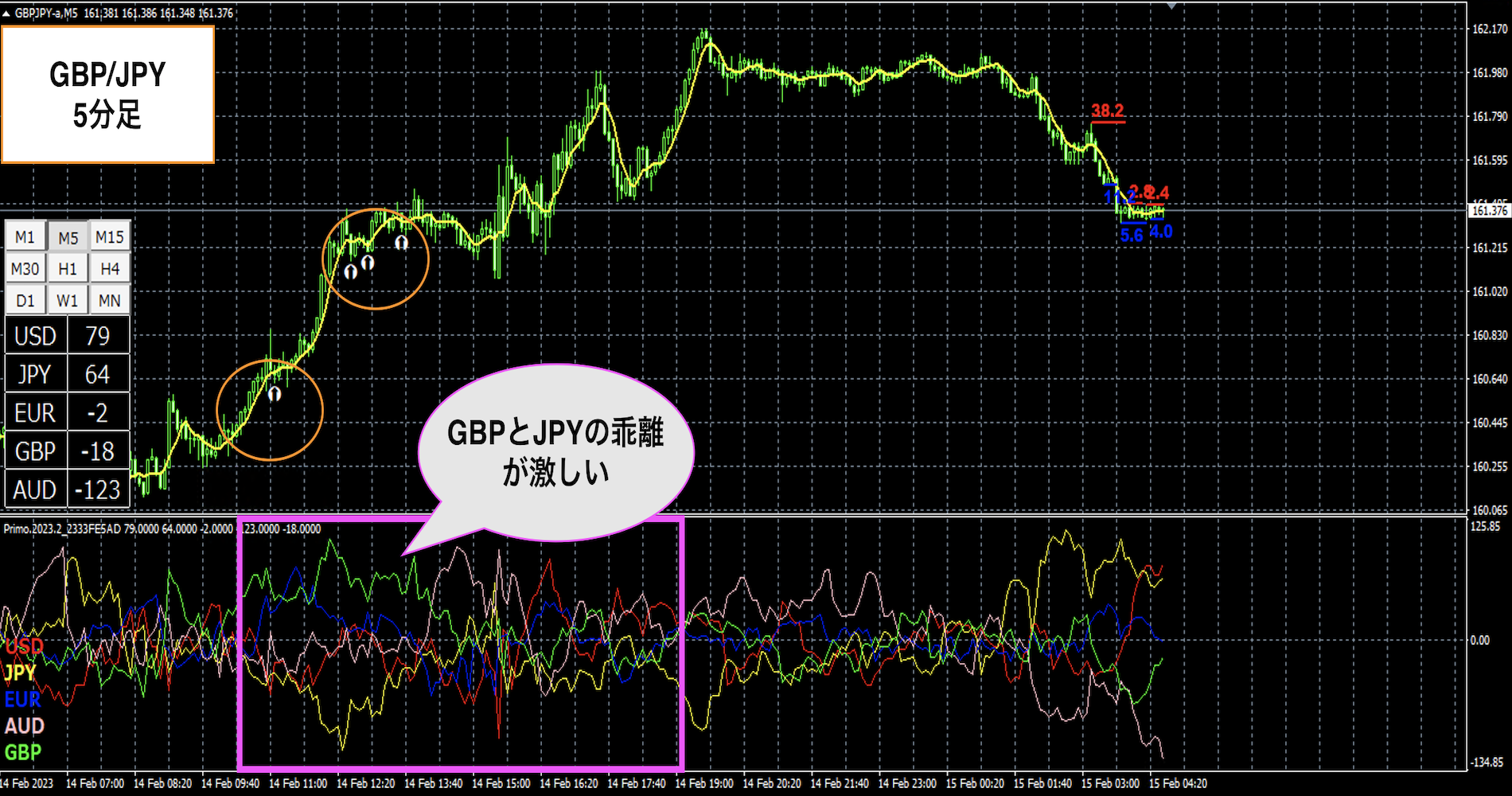
Task: Select the D1 daily timeframe
Action: click(25, 299)
